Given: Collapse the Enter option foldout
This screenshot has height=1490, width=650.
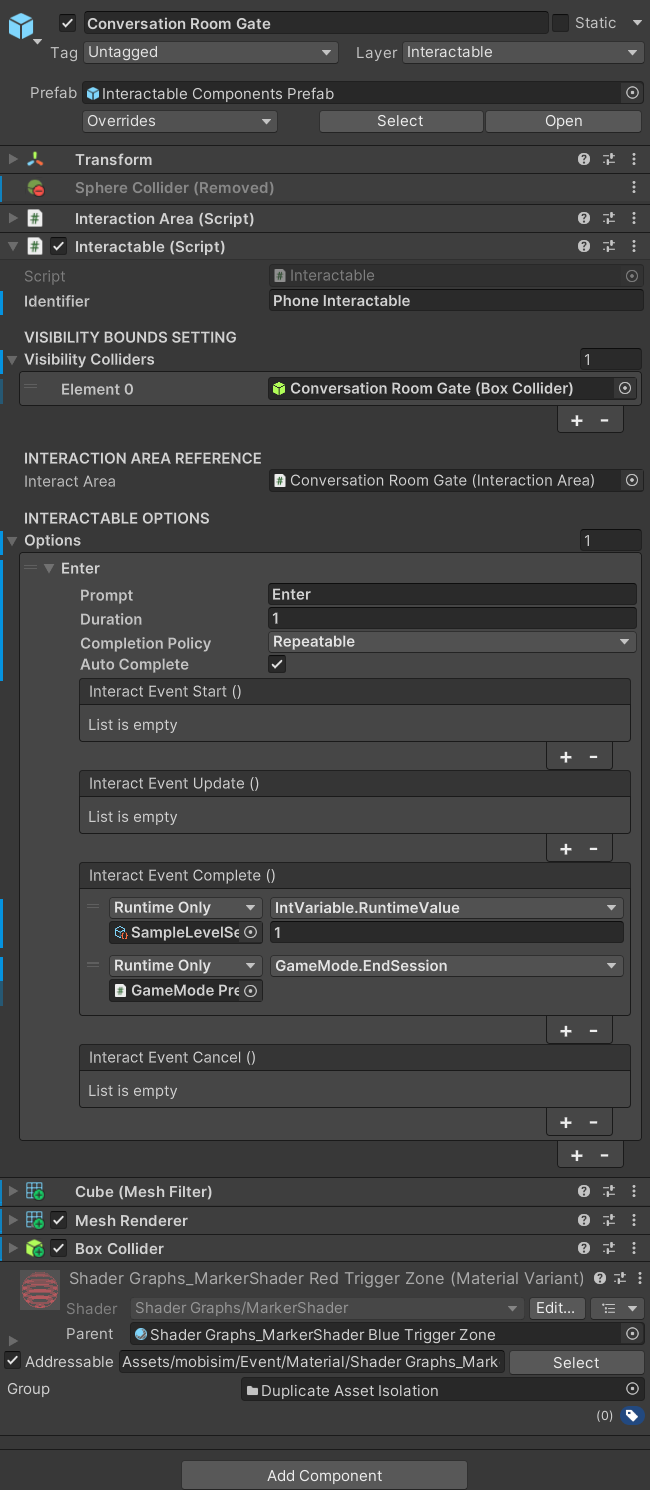Looking at the screenshot, I should pyautogui.click(x=49, y=568).
